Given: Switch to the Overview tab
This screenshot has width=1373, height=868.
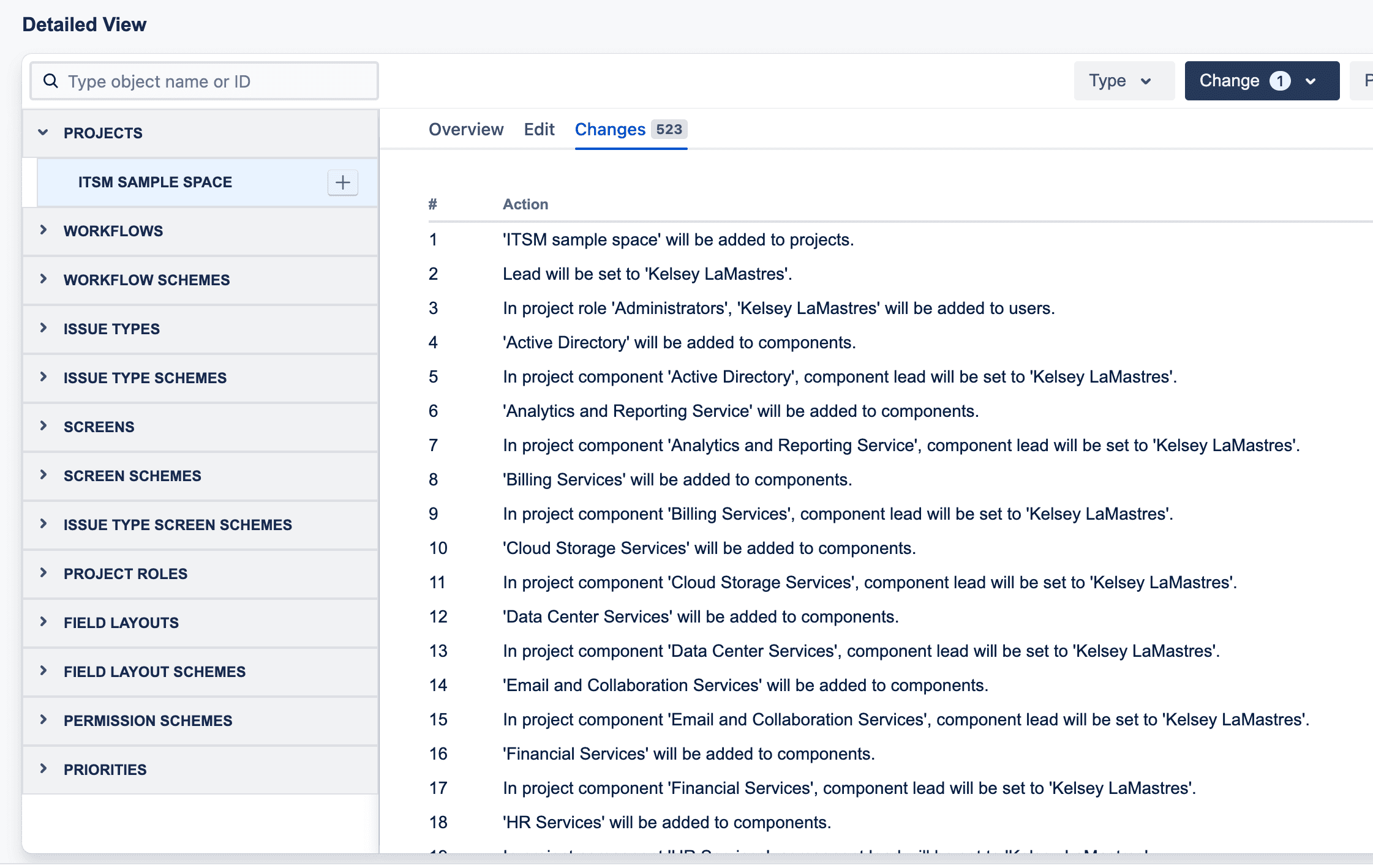Looking at the screenshot, I should (x=466, y=129).
